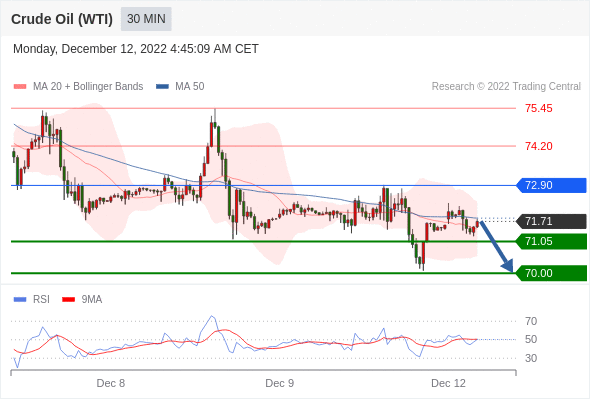Click the date and time line reading Monday, December 12, 2022
The height and width of the screenshot is (400, 590).
(136, 49)
